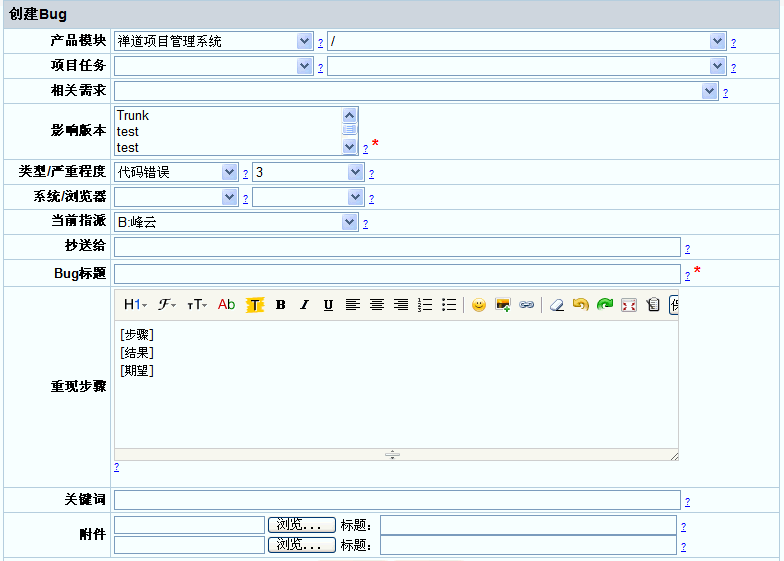Toggle underline formatting in editor
This screenshot has width=784, height=561.
328,304
